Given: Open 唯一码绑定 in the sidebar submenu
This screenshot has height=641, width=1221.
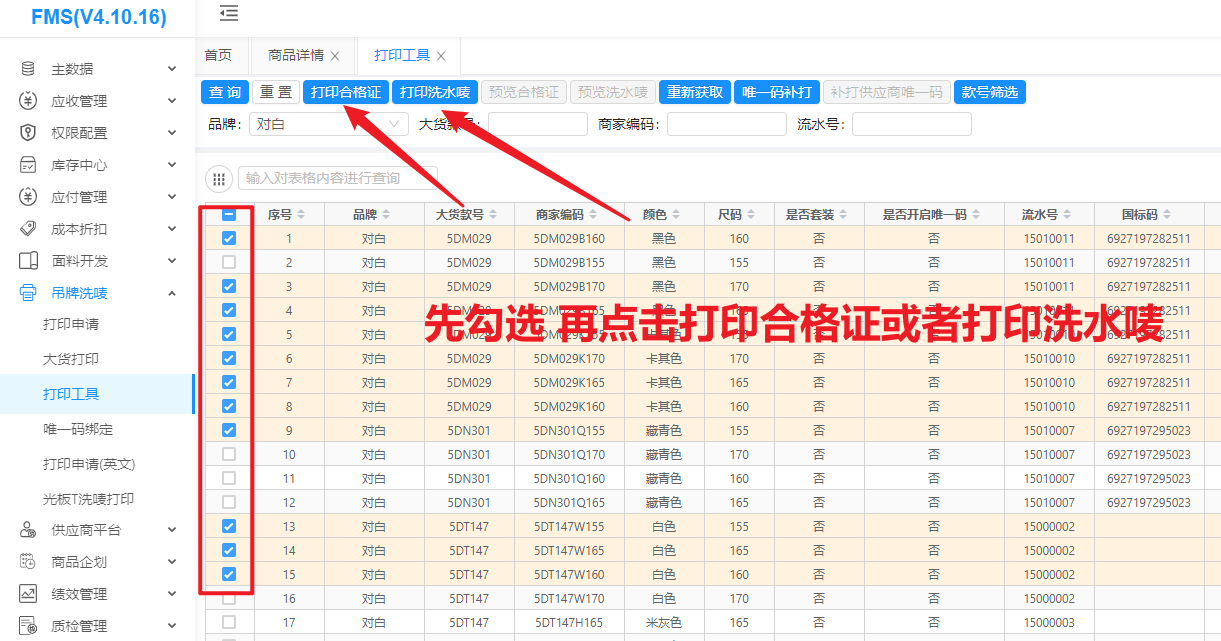Looking at the screenshot, I should (78, 429).
